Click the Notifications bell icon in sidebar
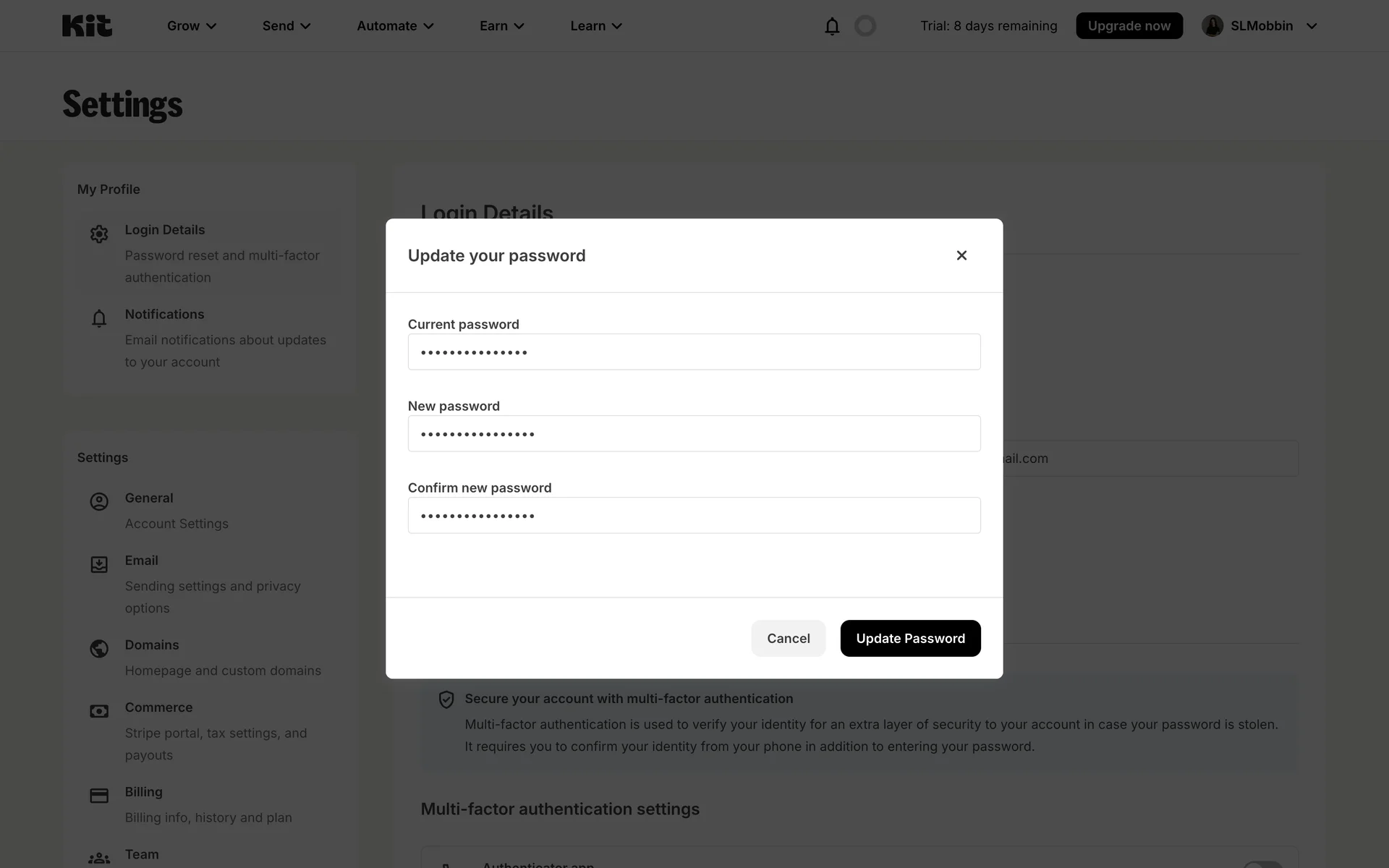Viewport: 1389px width, 868px height. pyautogui.click(x=99, y=319)
